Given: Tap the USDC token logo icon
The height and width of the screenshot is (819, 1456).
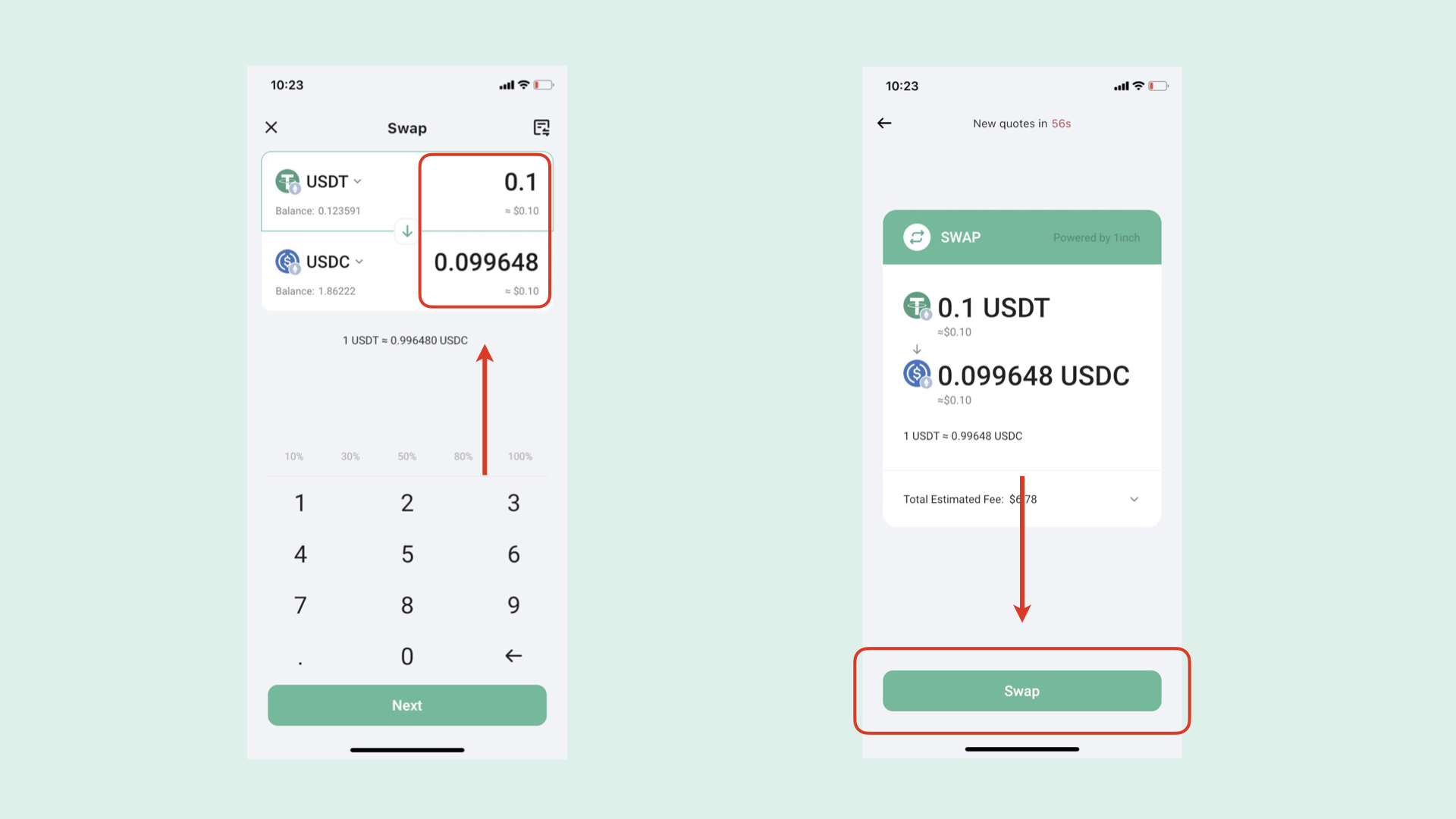Looking at the screenshot, I should [x=288, y=261].
